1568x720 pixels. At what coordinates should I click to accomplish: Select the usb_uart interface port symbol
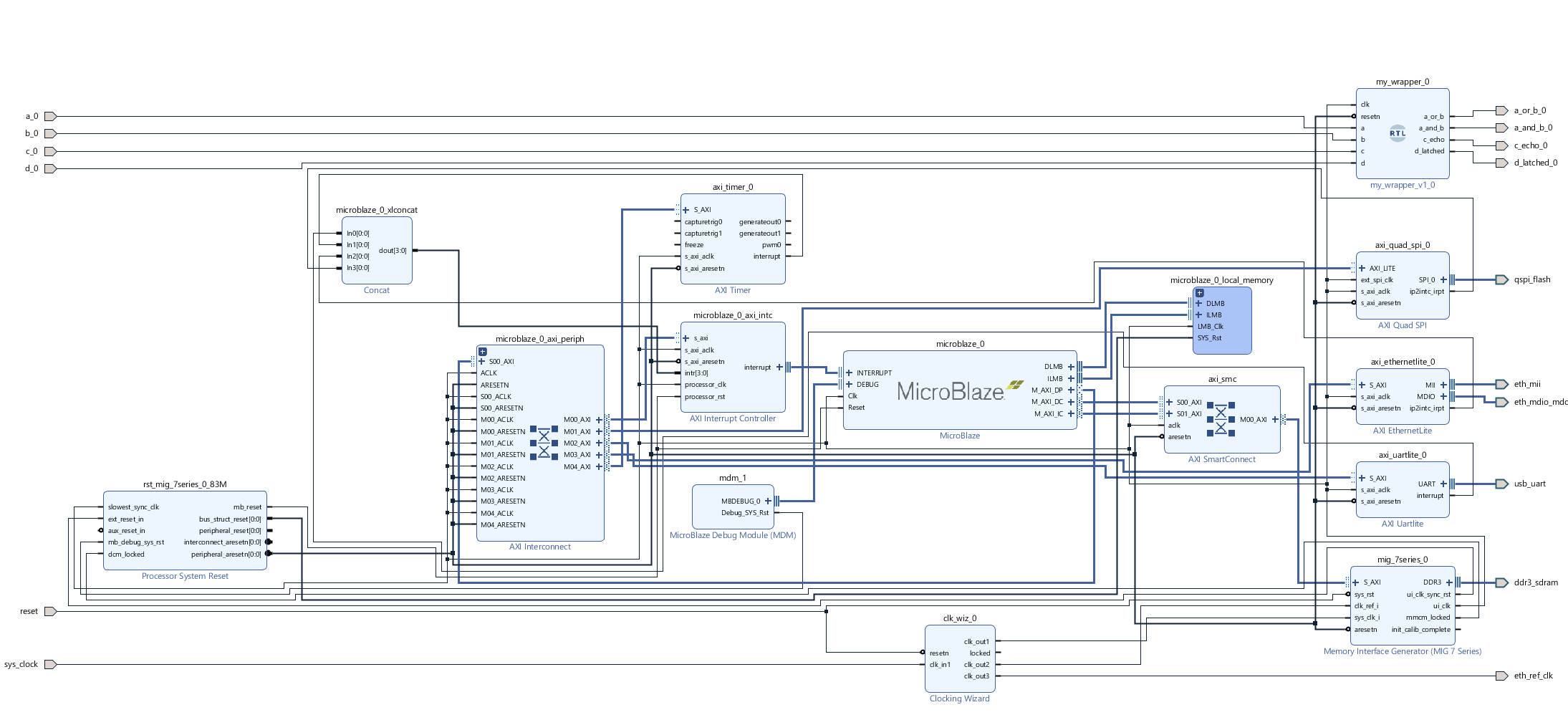[1502, 484]
